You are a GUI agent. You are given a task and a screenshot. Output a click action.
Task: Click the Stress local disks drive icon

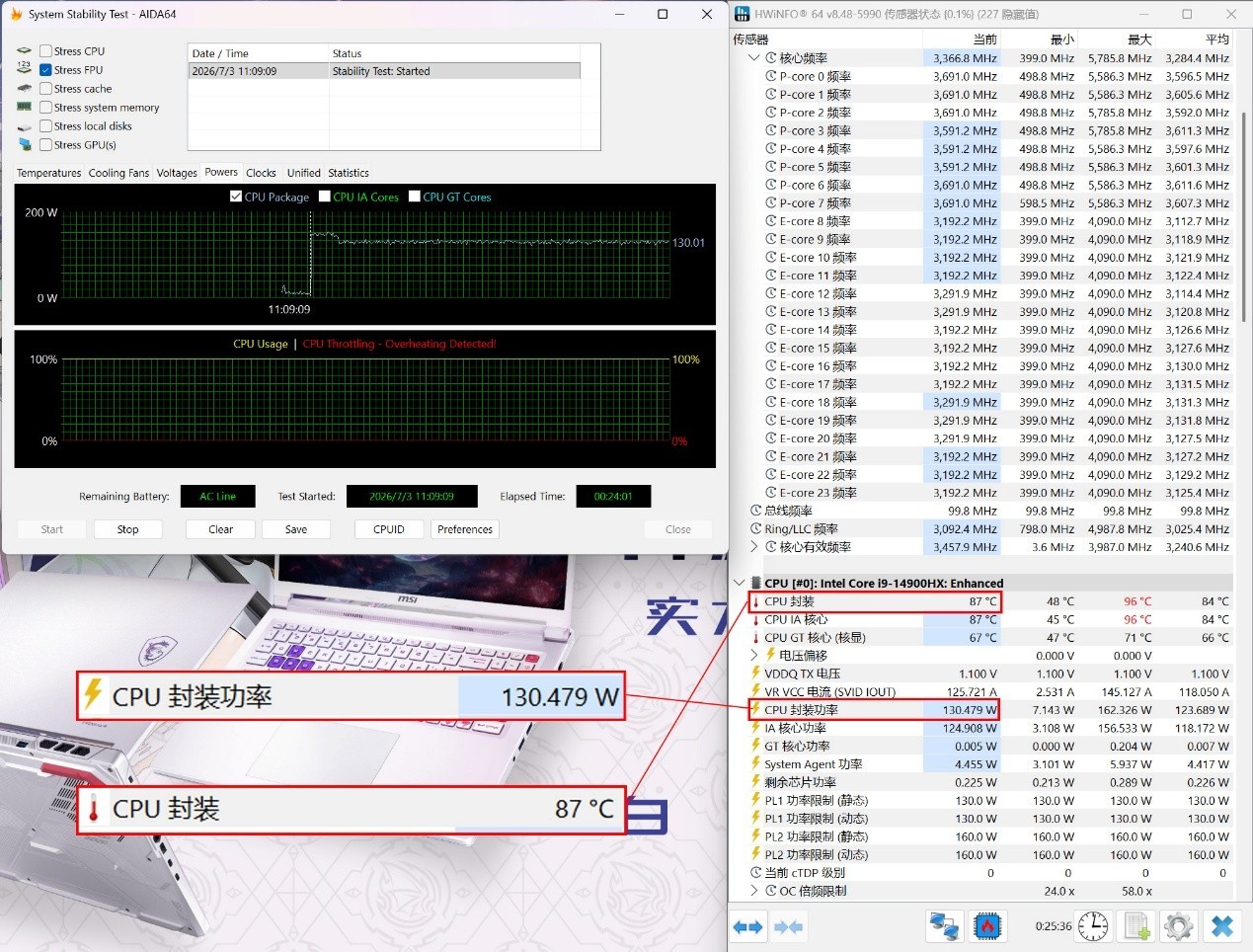pos(25,126)
